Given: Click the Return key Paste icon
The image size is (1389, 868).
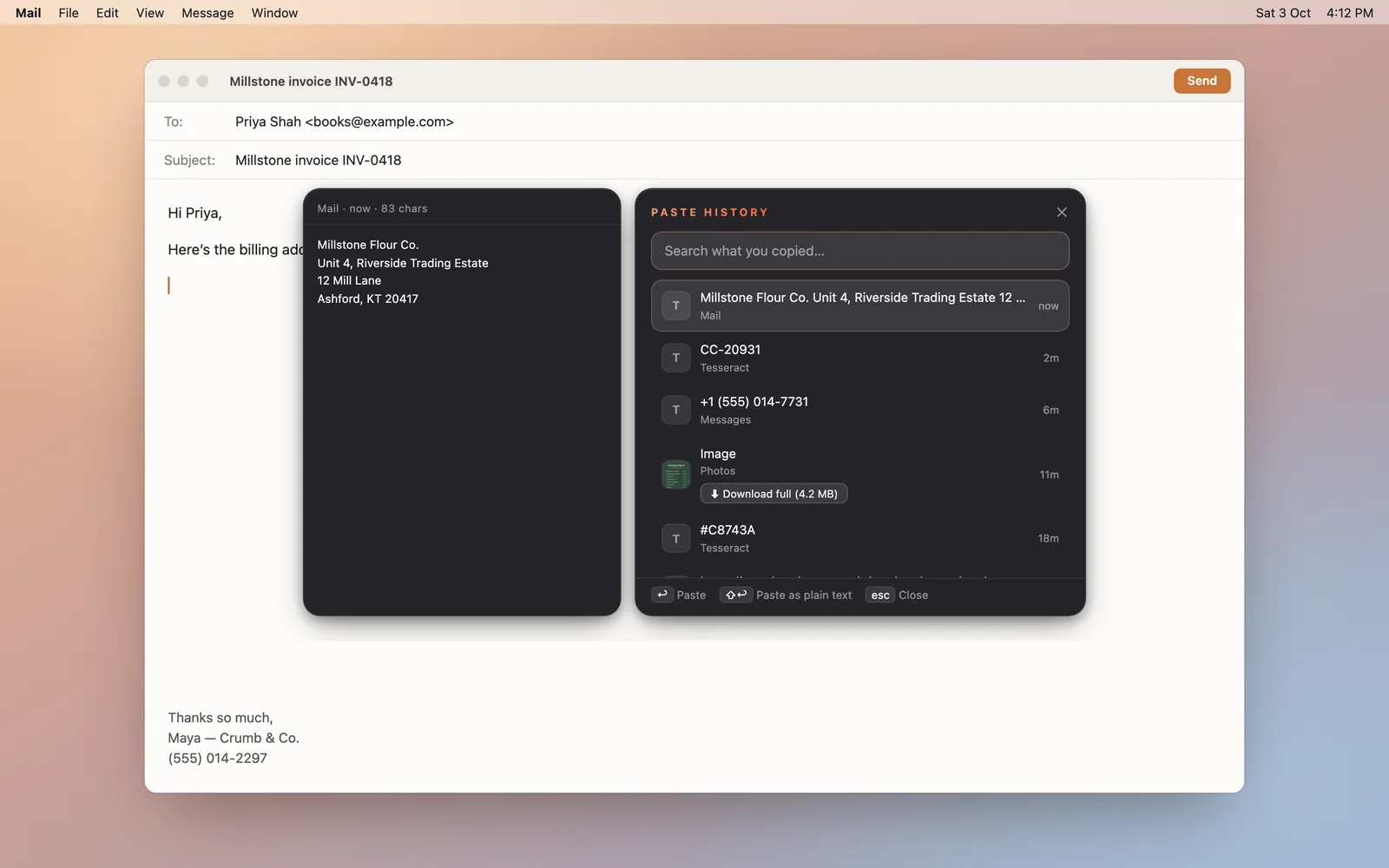Looking at the screenshot, I should 662,595.
